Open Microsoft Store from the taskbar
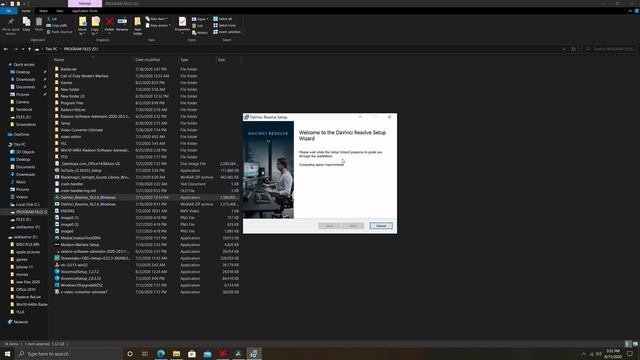The width and height of the screenshot is (640, 360). pos(192,354)
